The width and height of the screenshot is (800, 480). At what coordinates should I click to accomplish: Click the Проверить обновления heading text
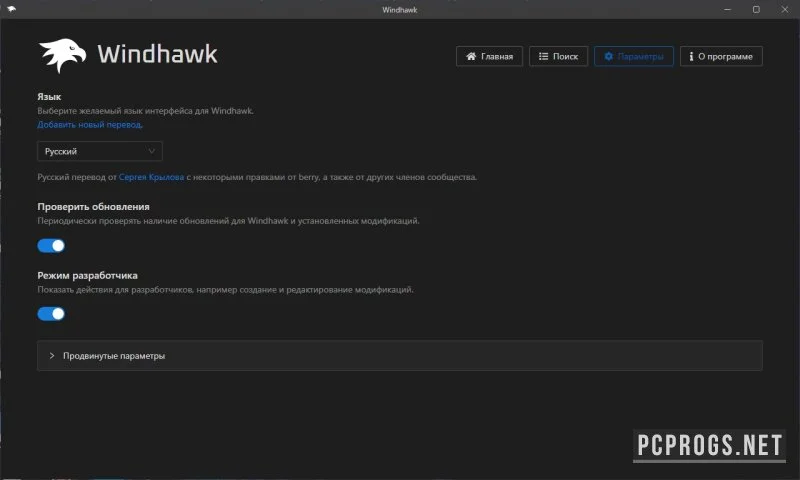point(93,207)
